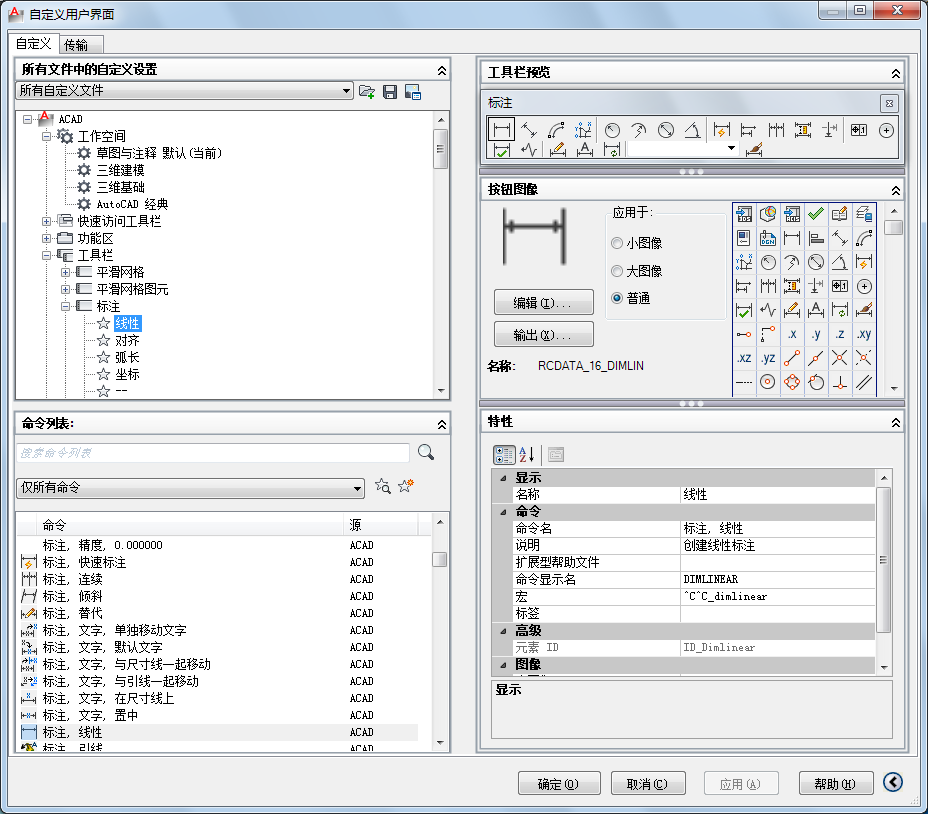Save all customization files via disk icon
928x814 pixels.
(x=389, y=92)
